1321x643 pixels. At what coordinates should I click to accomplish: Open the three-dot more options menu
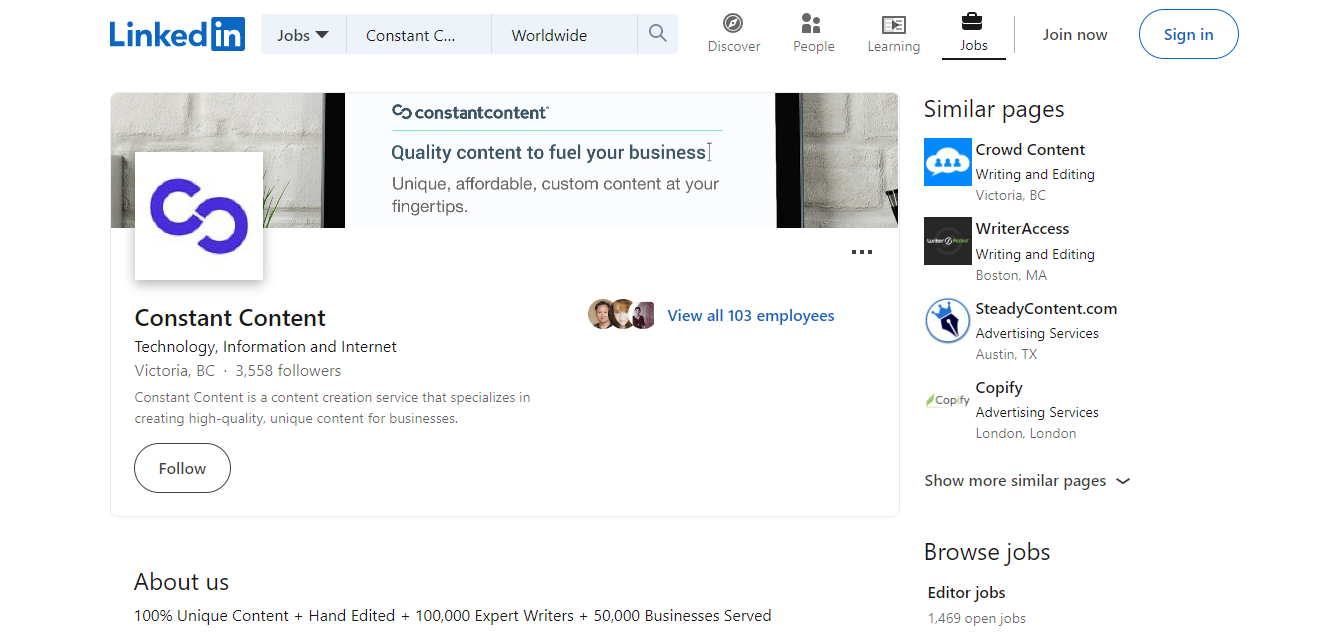861,253
